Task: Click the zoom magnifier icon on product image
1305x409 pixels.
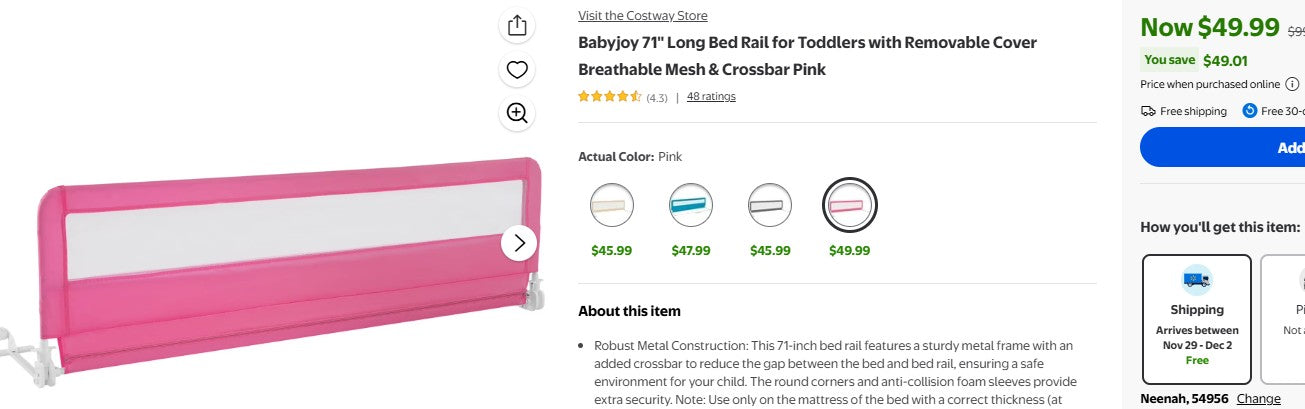Action: click(517, 113)
